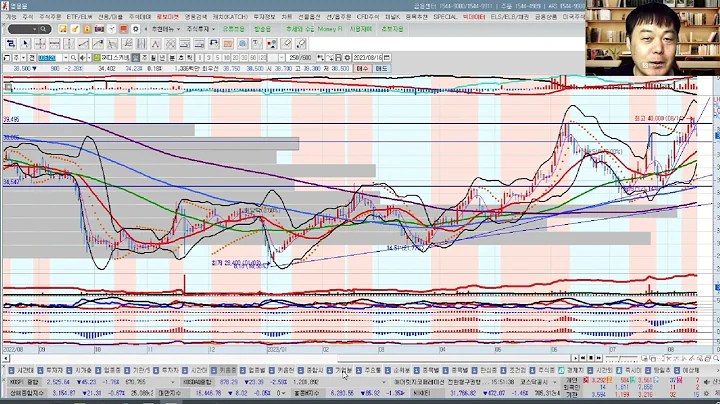Open the ETF/ELW menu
This screenshot has width=720, height=404.
pos(79,17)
